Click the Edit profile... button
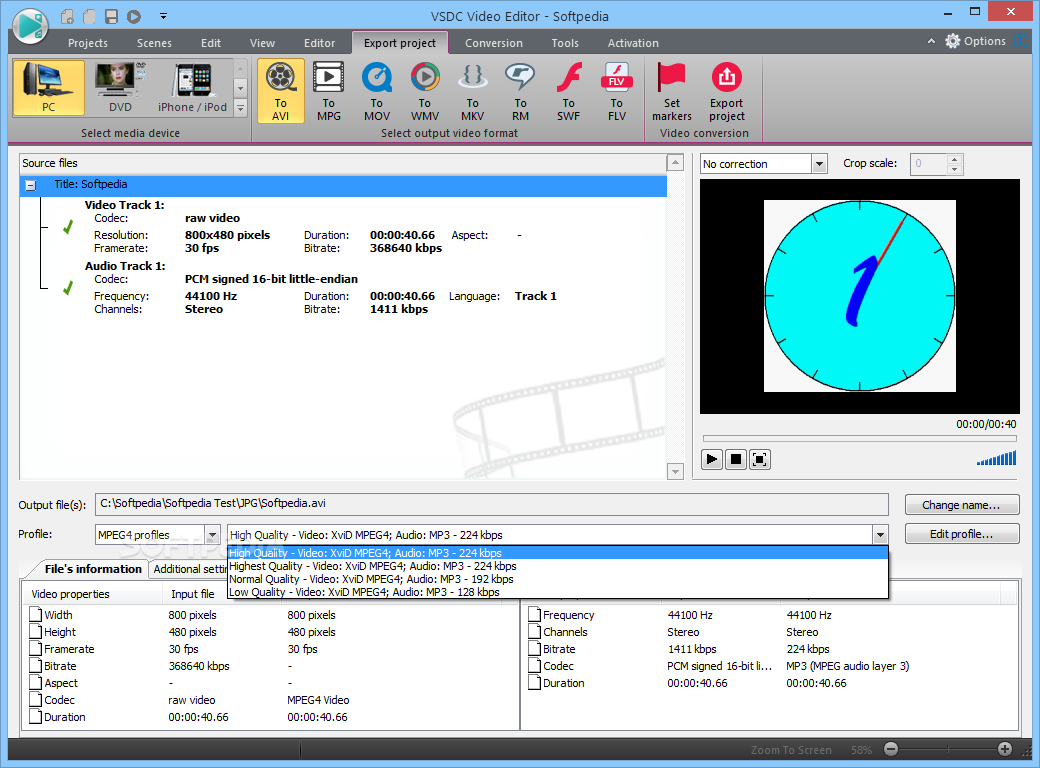Viewport: 1040px width, 768px height. pyautogui.click(x=962, y=534)
